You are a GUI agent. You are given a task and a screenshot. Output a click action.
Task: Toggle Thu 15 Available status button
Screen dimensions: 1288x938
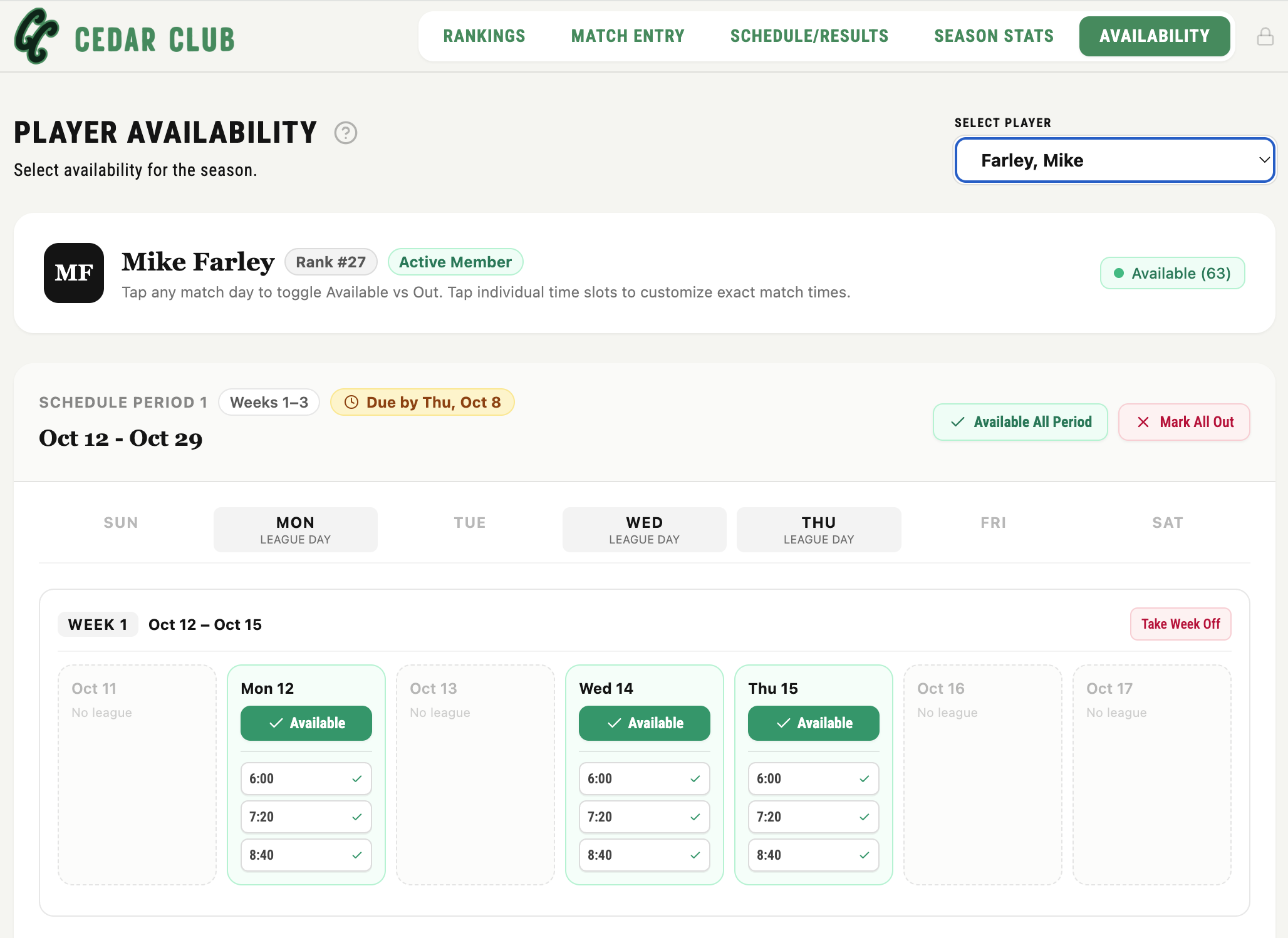pos(814,723)
